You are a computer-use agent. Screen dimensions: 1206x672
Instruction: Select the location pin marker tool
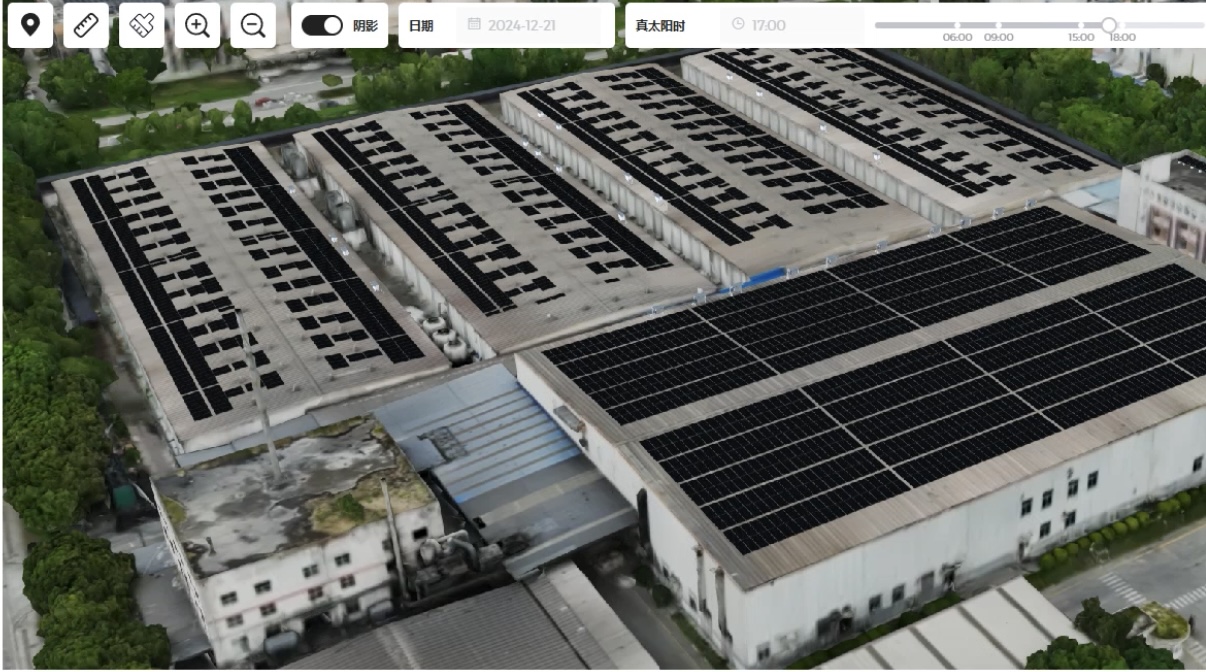coord(30,25)
